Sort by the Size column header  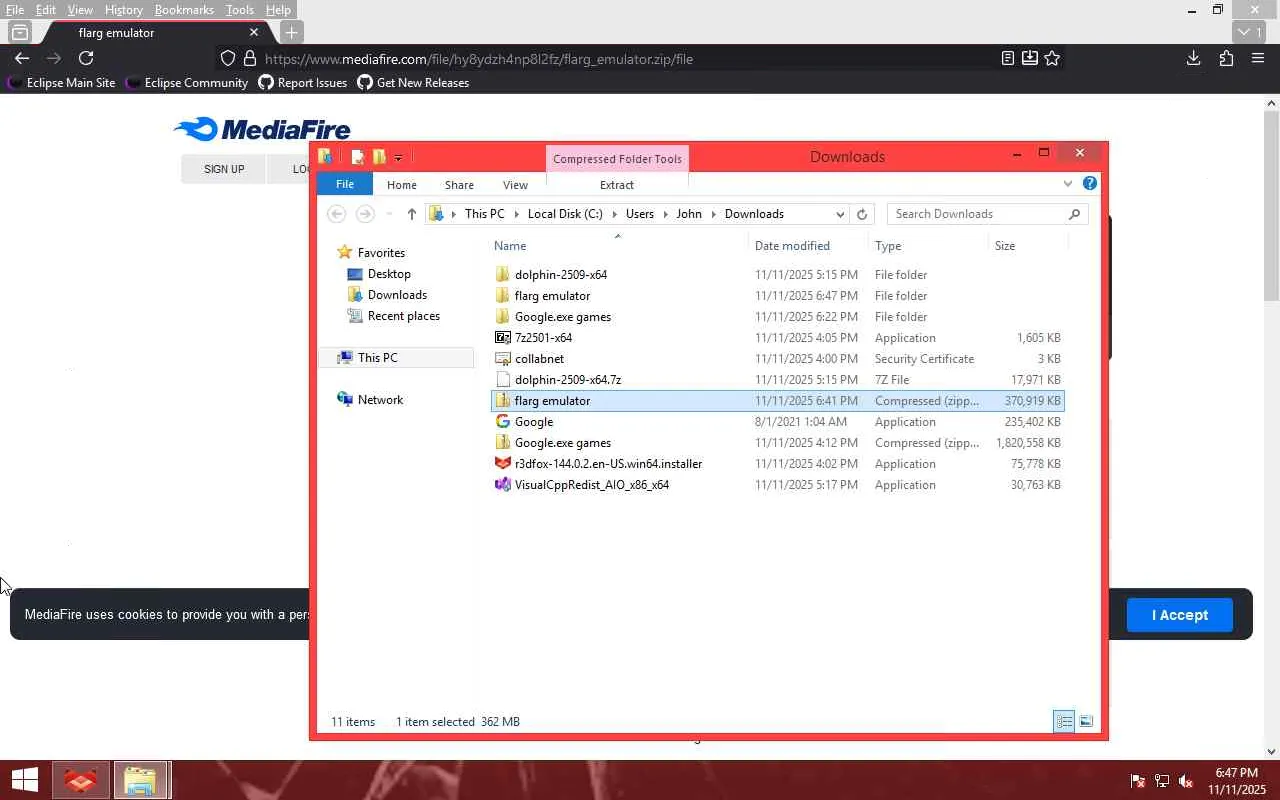click(x=1028, y=246)
